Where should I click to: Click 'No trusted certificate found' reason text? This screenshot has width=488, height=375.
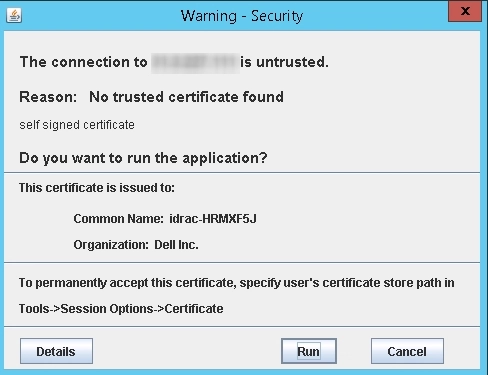pyautogui.click(x=186, y=97)
